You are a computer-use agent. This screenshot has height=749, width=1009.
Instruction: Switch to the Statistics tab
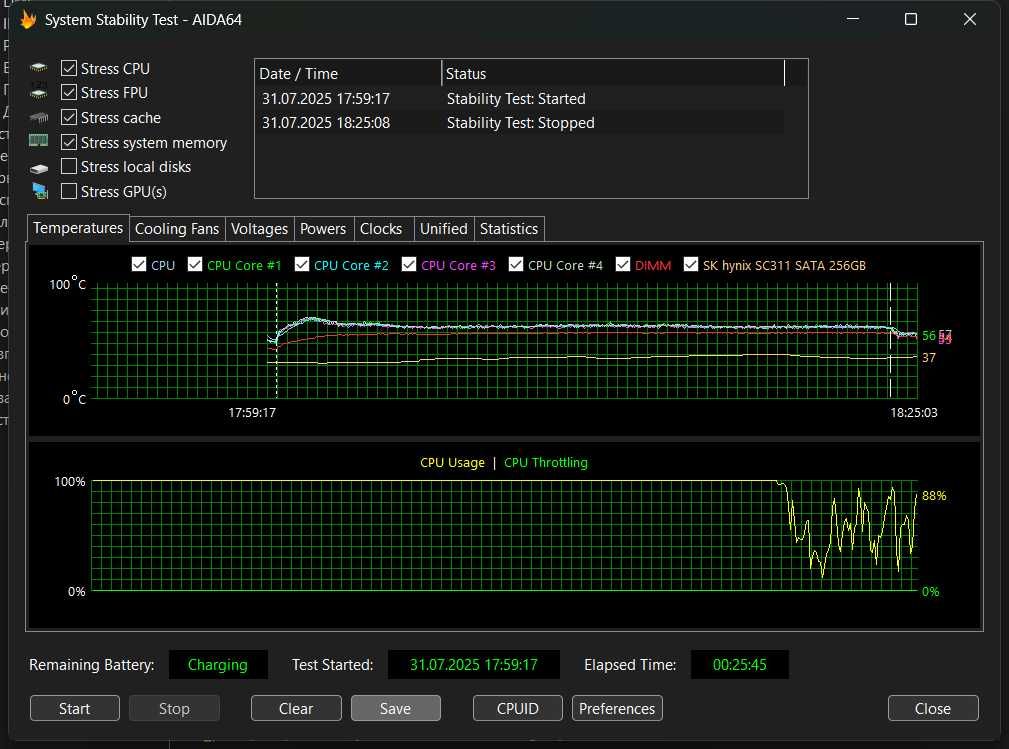coord(509,229)
